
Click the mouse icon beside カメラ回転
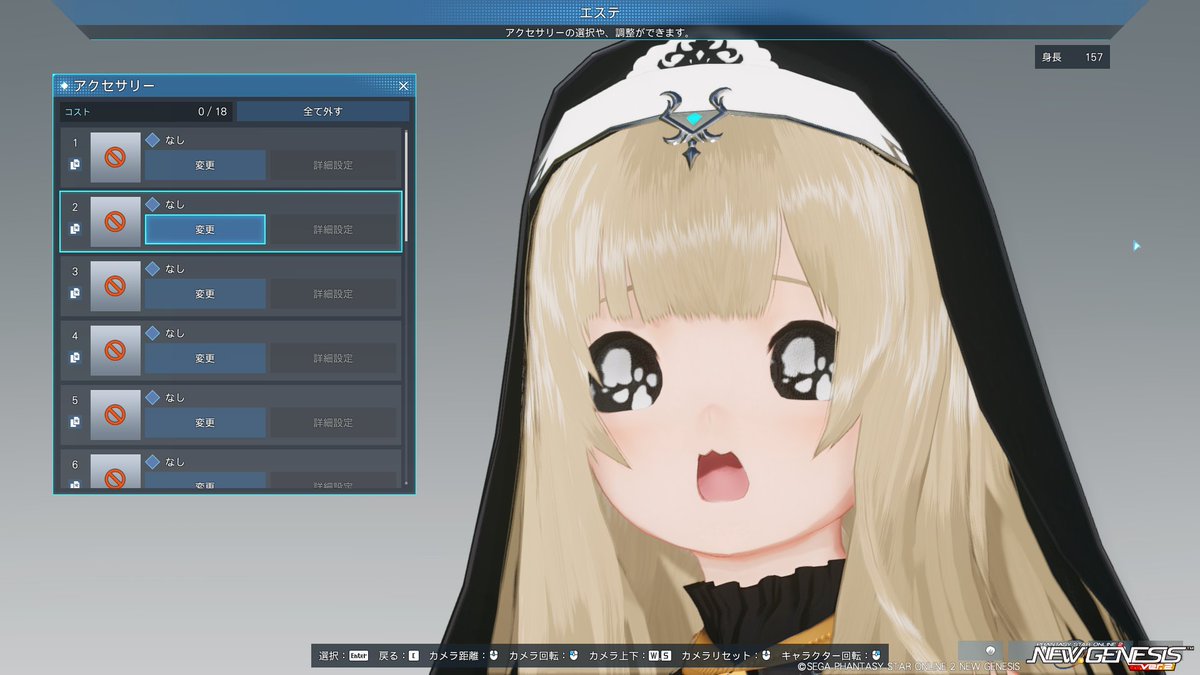pos(574,656)
